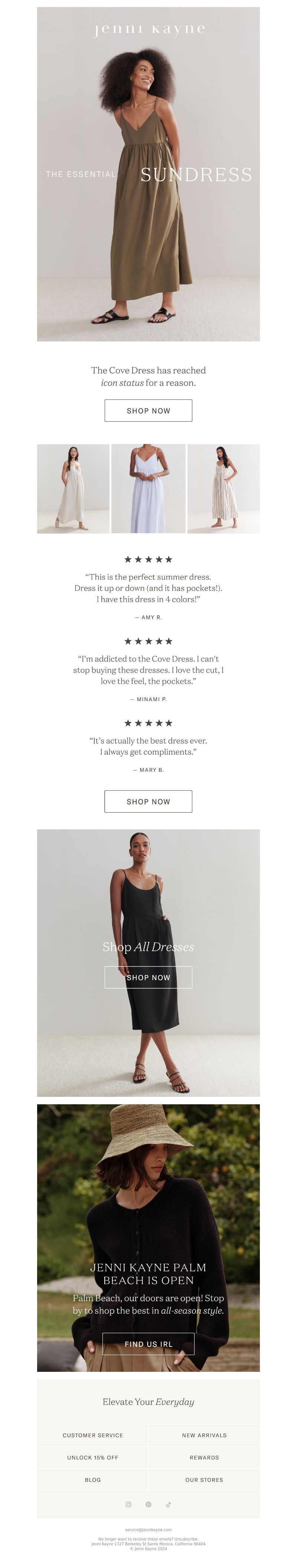Image resolution: width=297 pixels, height=1568 pixels.
Task: Click the olive sundress hero image
Action: (x=148, y=174)
